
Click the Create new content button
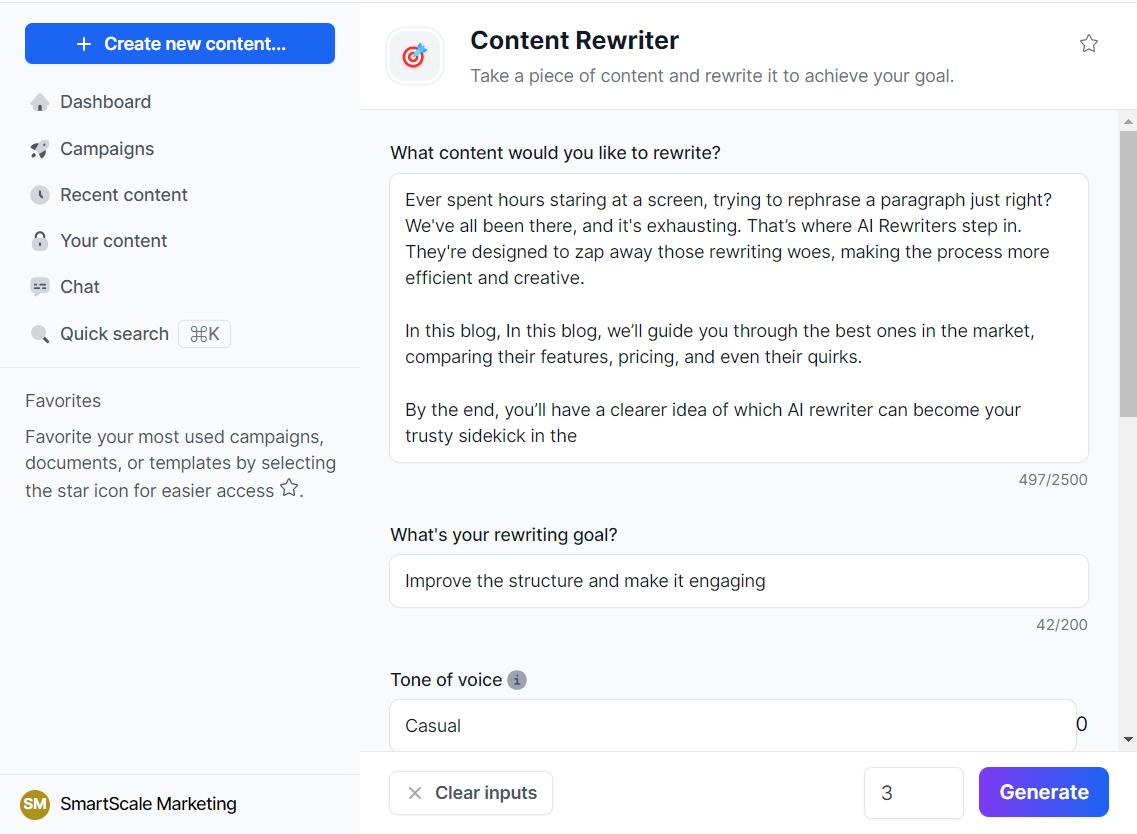(x=180, y=44)
